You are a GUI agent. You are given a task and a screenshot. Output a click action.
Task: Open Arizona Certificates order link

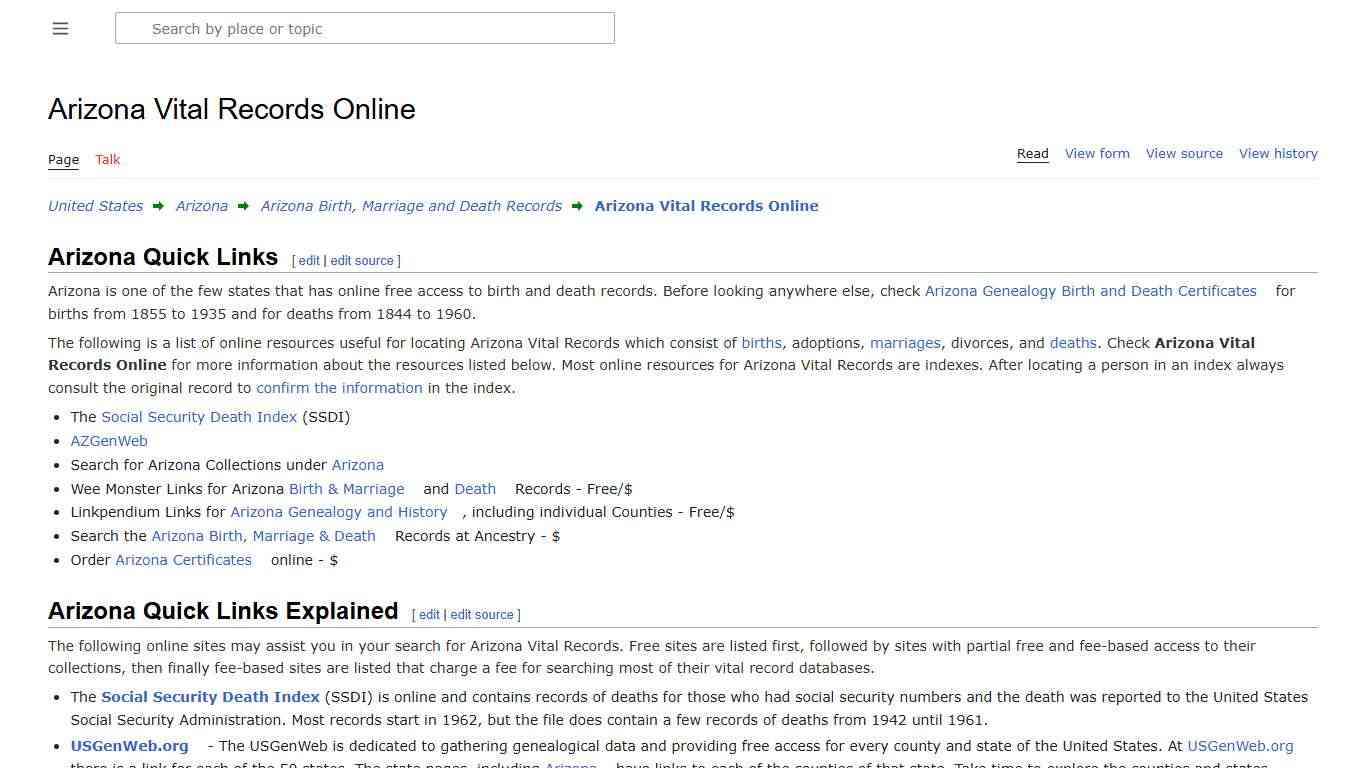(183, 560)
